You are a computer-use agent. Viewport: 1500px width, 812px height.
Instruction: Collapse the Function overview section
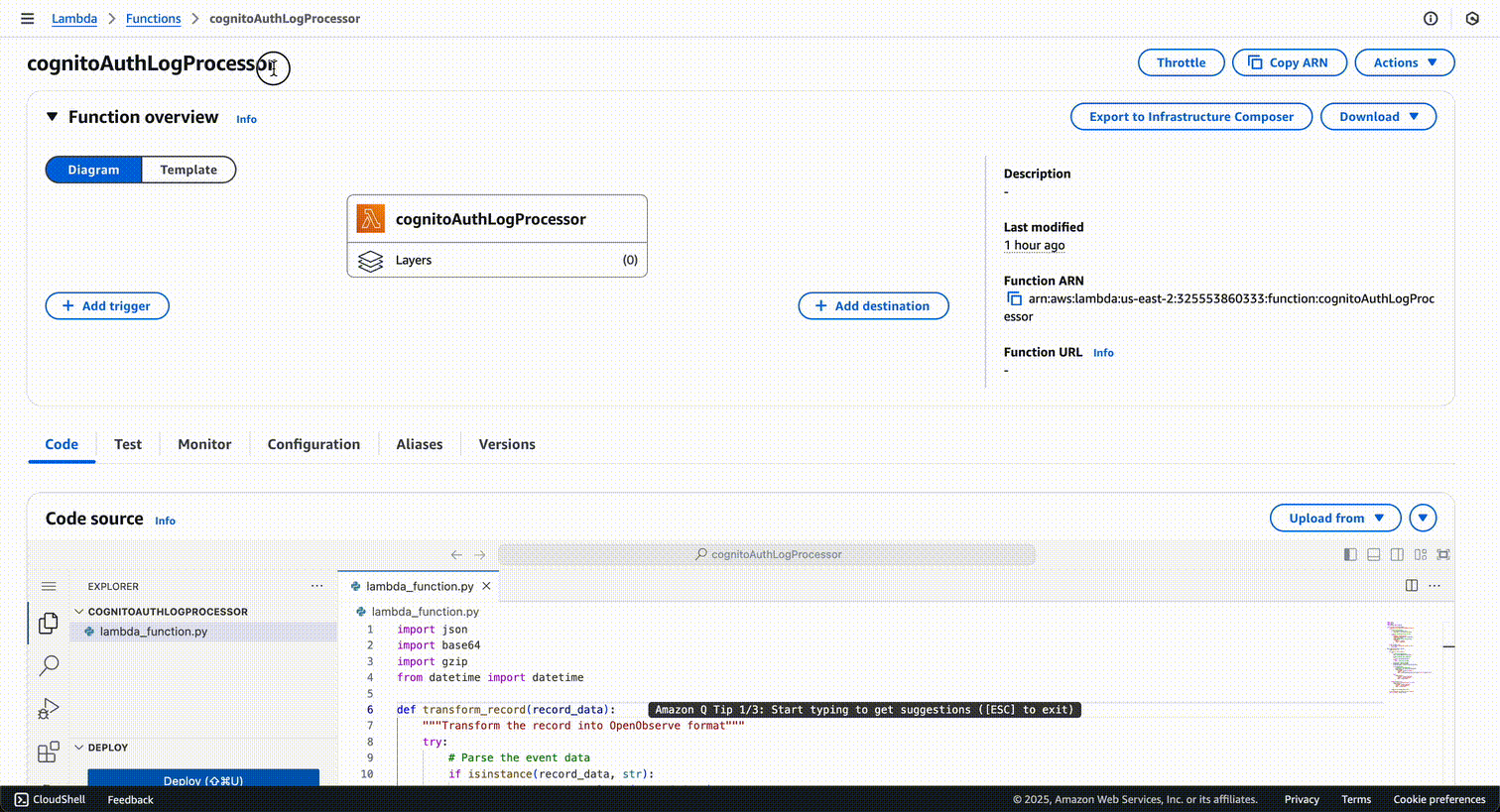tap(53, 116)
